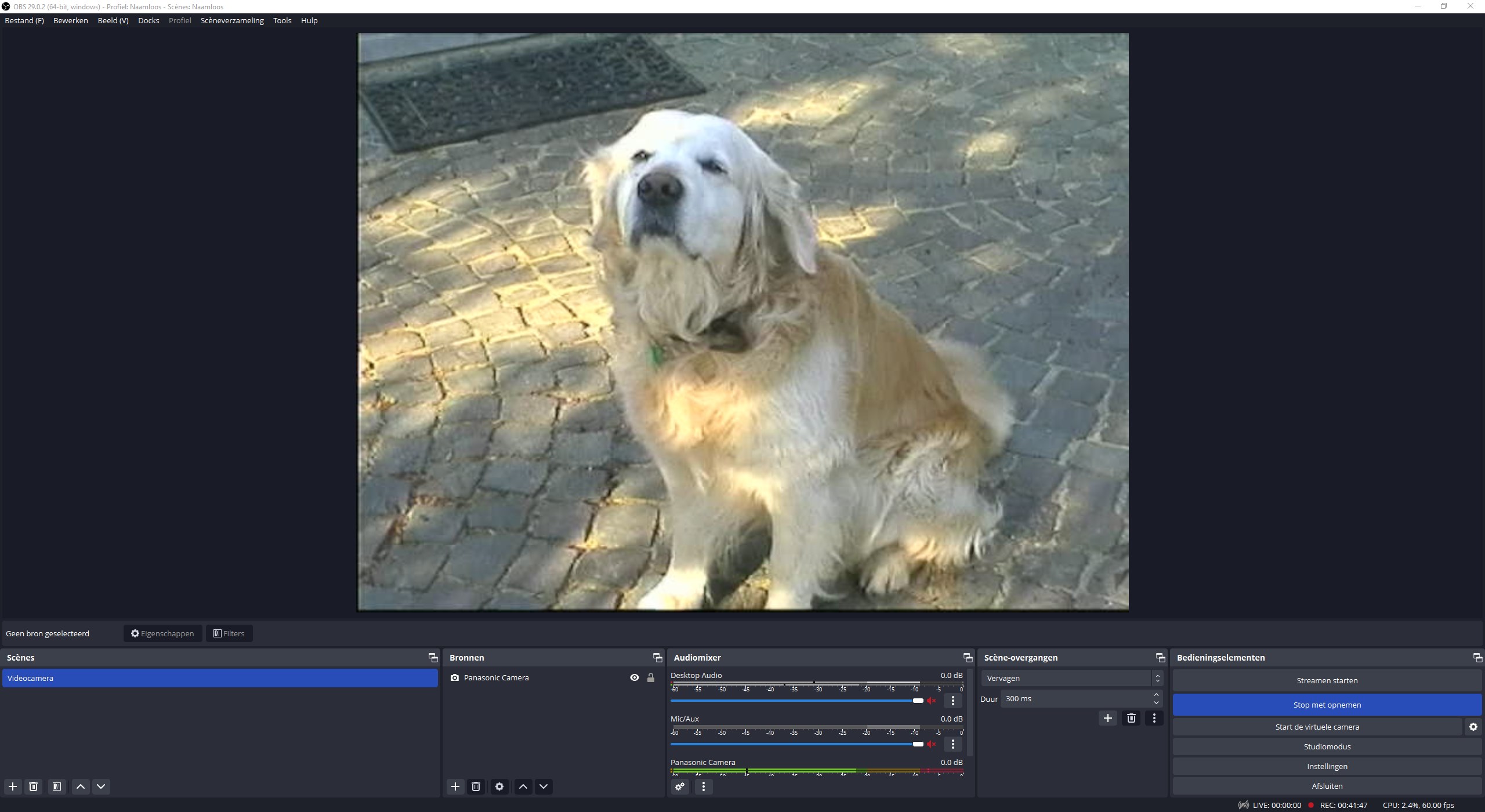Open the Scèneverzameling menu

click(232, 20)
